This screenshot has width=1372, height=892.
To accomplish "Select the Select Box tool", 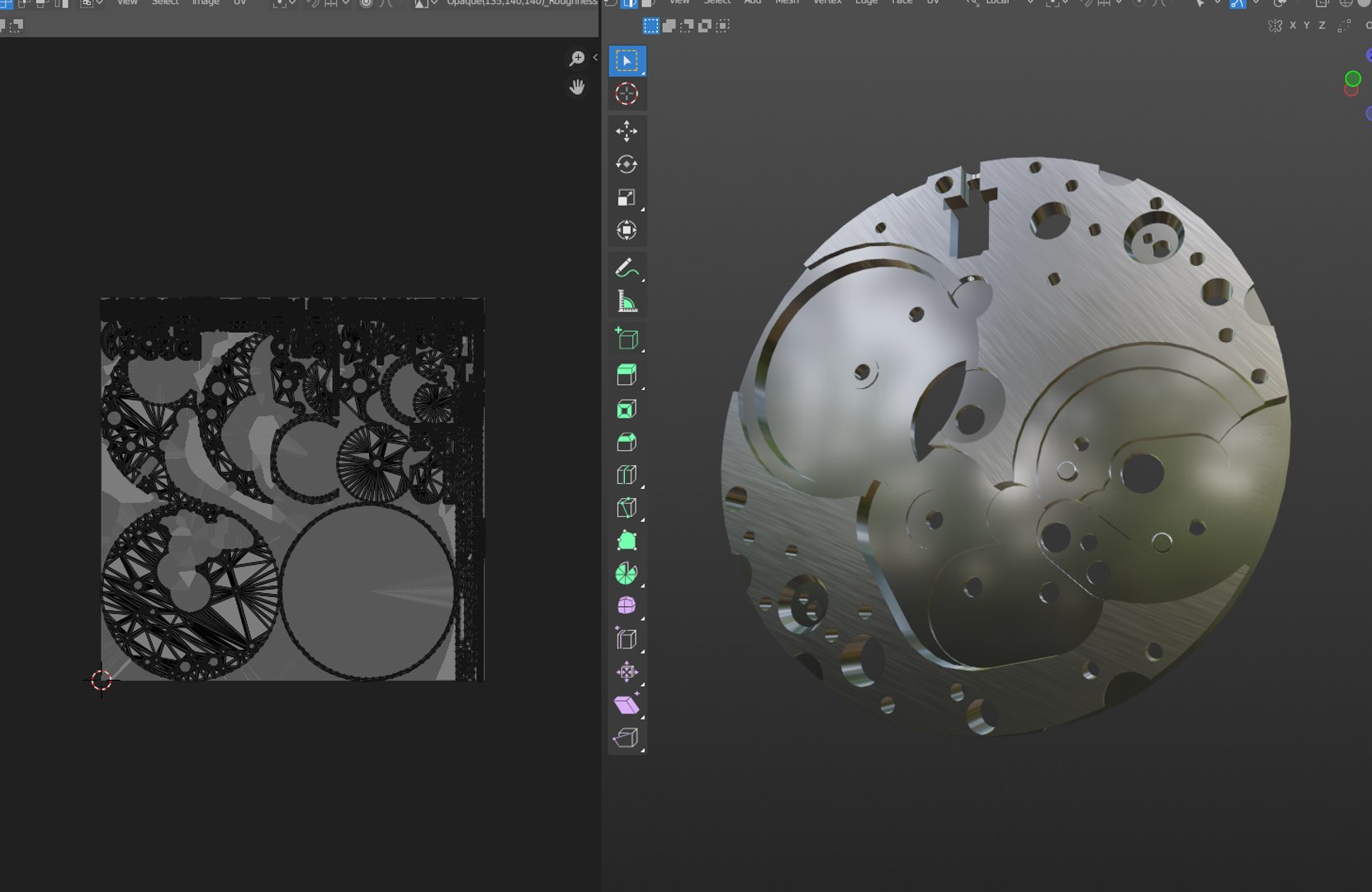I will click(x=627, y=61).
